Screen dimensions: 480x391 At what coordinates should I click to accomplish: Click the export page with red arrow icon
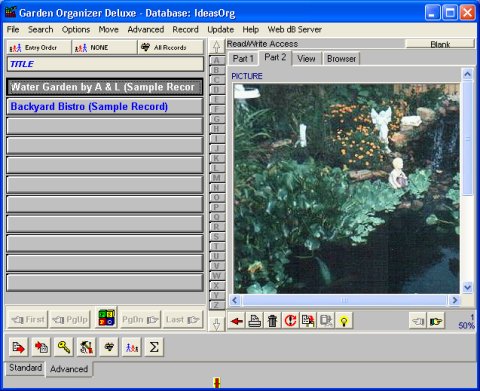(19, 347)
